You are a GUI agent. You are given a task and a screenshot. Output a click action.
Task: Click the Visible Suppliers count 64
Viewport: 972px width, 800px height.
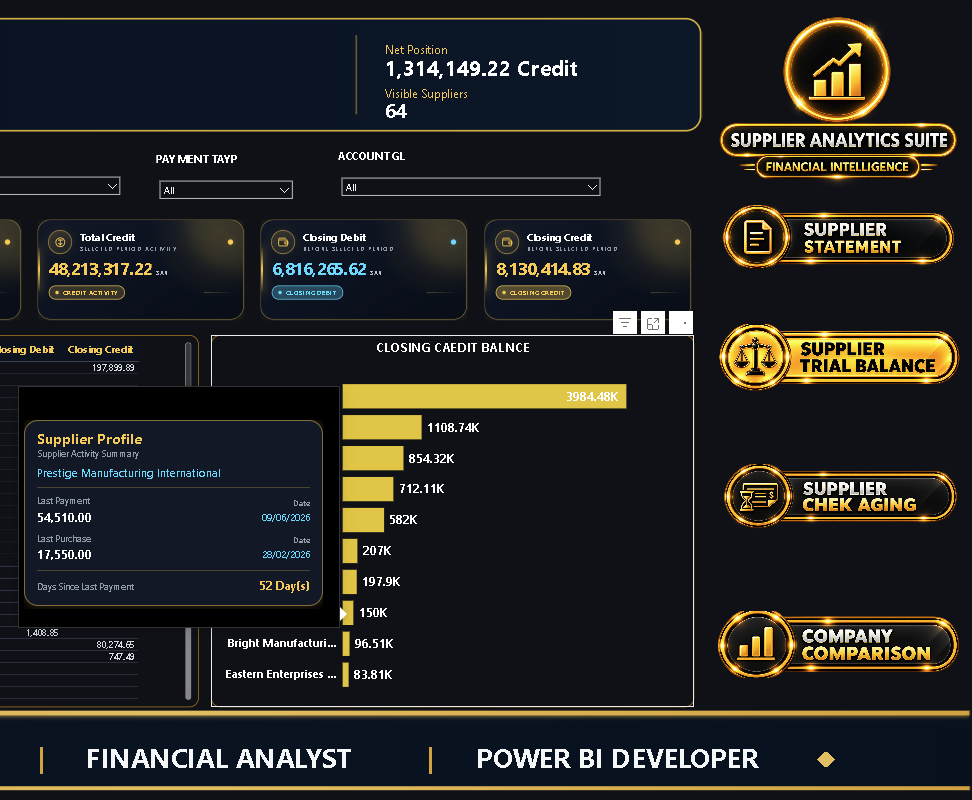click(395, 112)
